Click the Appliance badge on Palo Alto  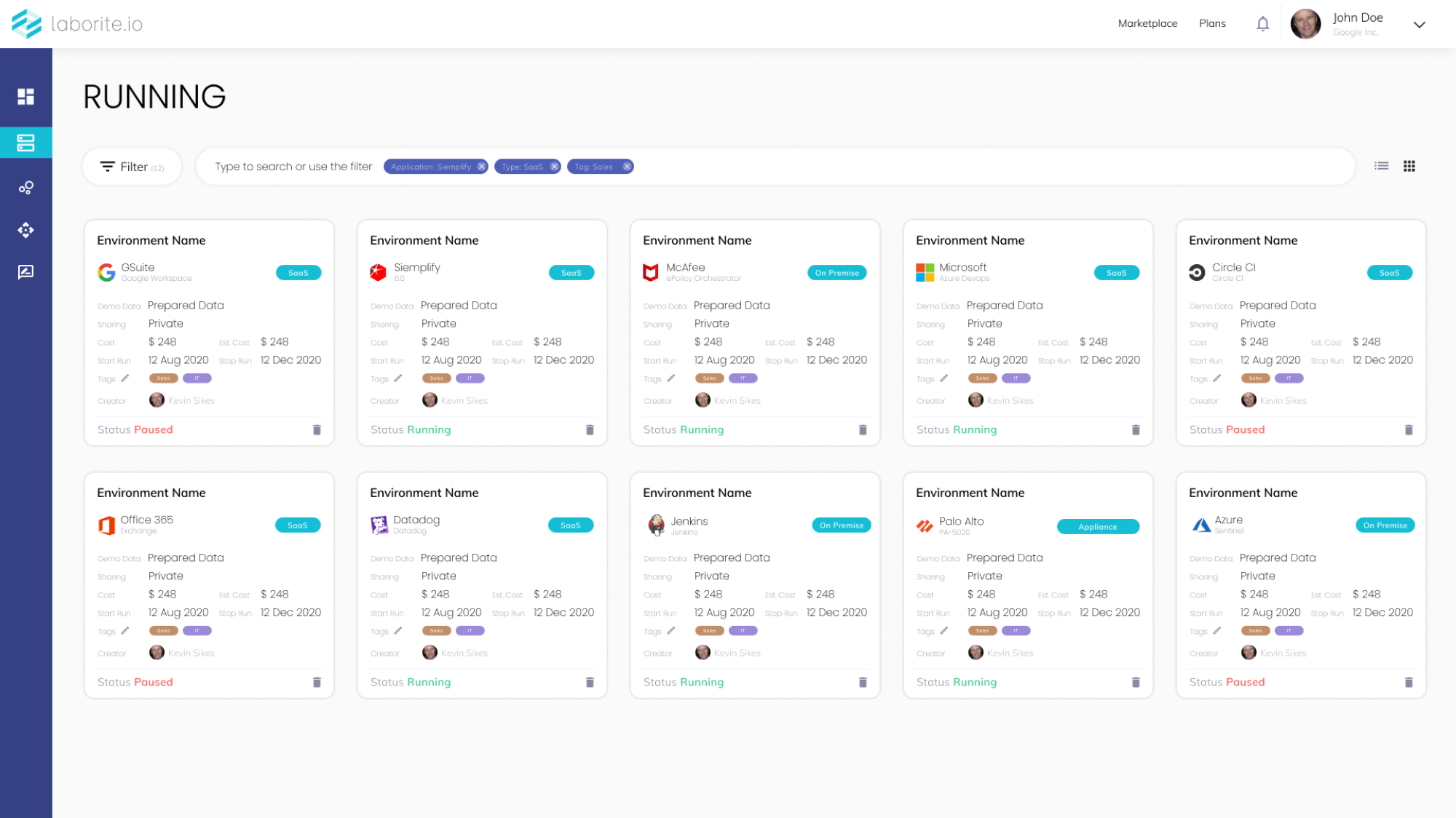(x=1097, y=527)
